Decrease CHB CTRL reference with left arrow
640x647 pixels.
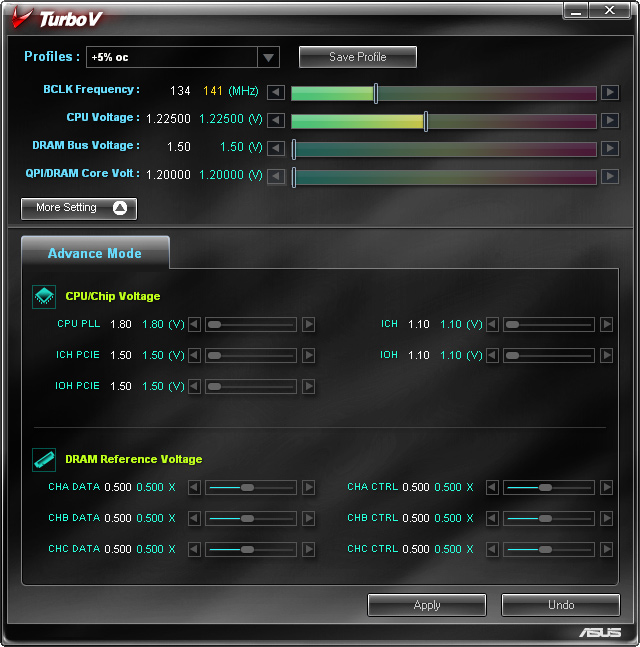[492, 518]
